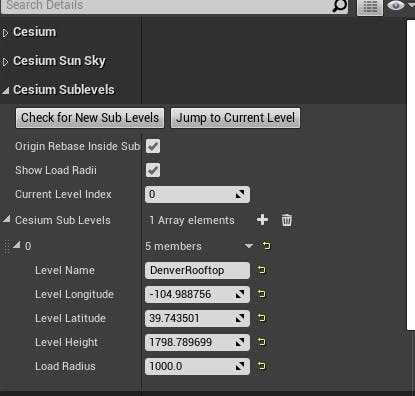Screen dimensions: 415x396
Task: Click the '5 members' text
Action: pos(173,246)
